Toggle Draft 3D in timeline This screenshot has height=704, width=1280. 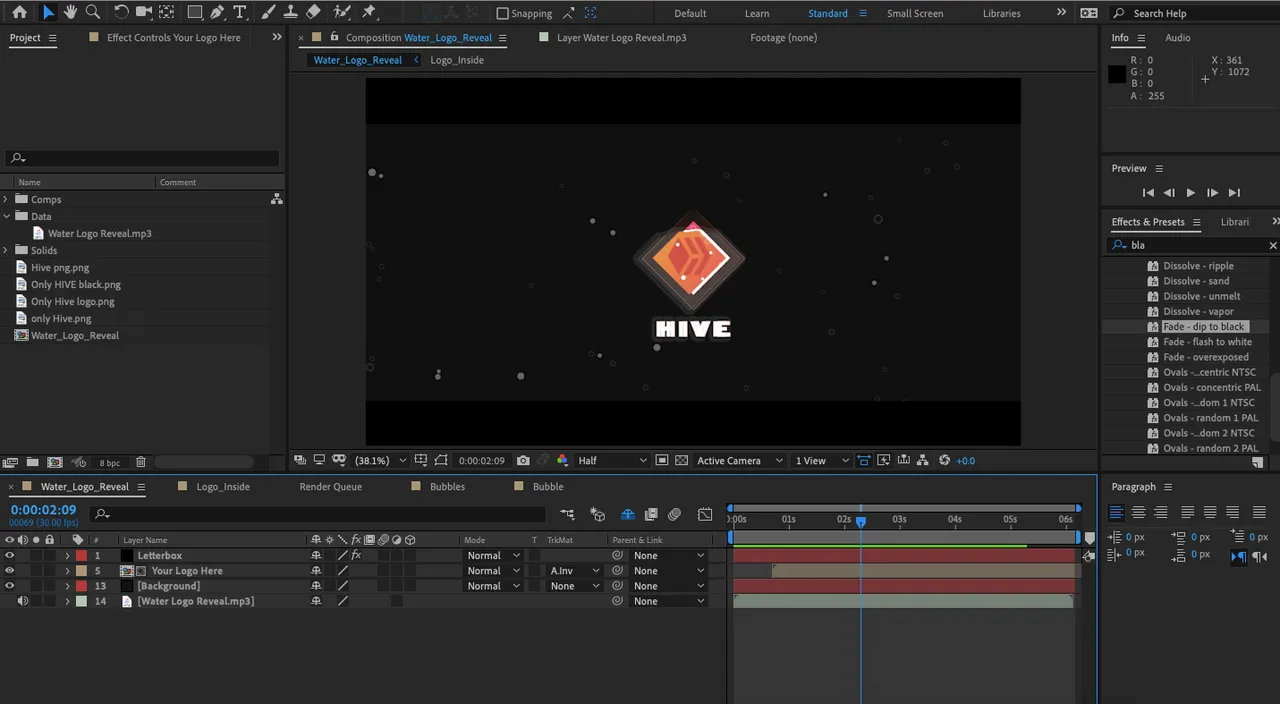point(598,514)
